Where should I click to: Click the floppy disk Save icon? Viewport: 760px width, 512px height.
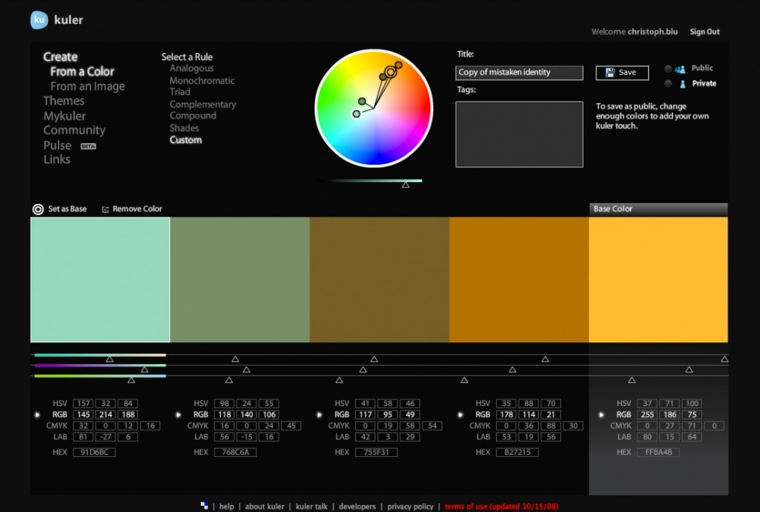tap(610, 73)
